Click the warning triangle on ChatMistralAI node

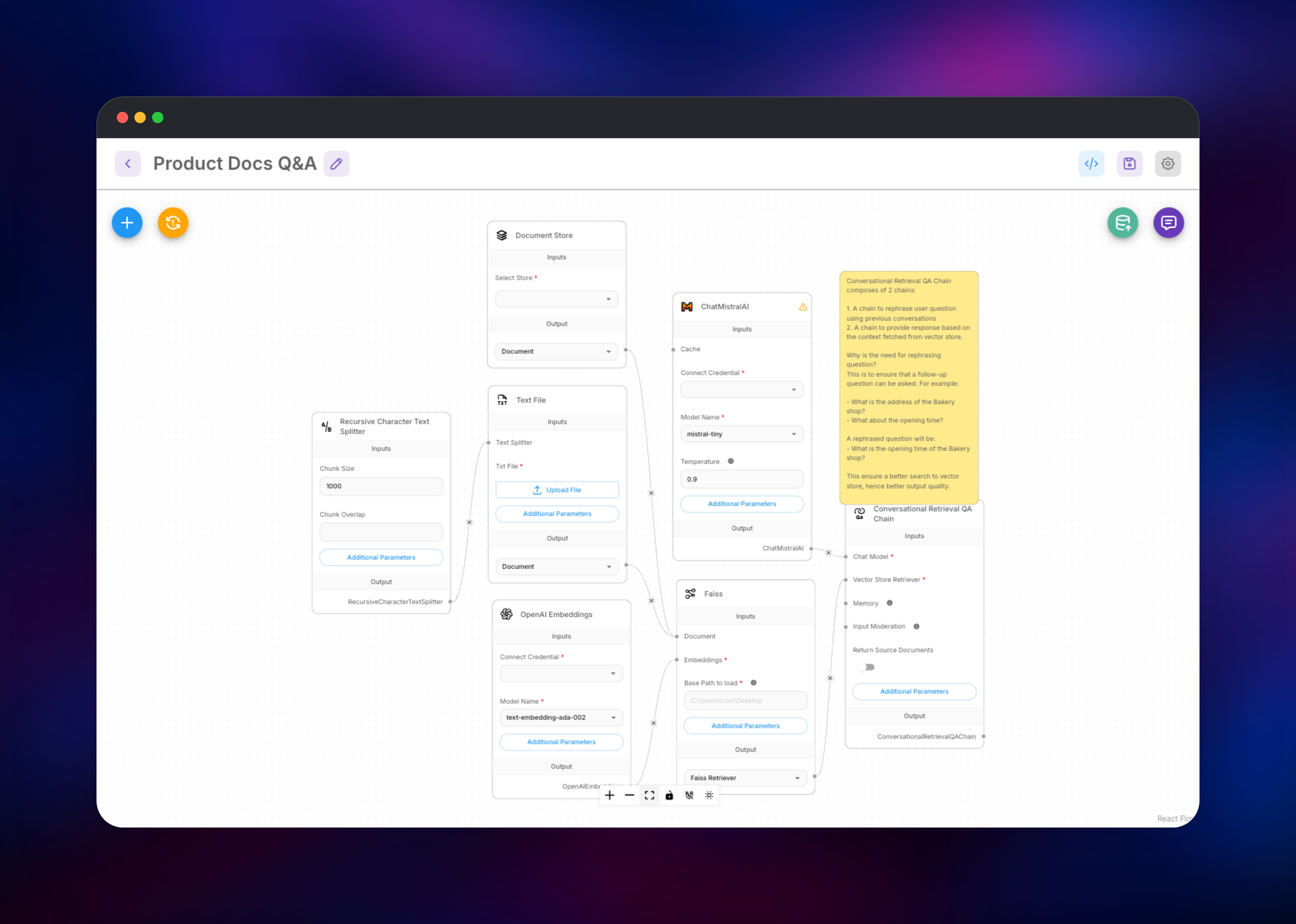[802, 307]
